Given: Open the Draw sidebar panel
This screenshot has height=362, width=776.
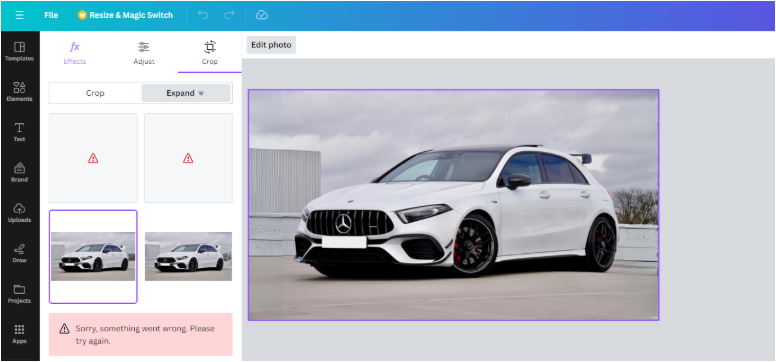Looking at the screenshot, I should click(19, 254).
